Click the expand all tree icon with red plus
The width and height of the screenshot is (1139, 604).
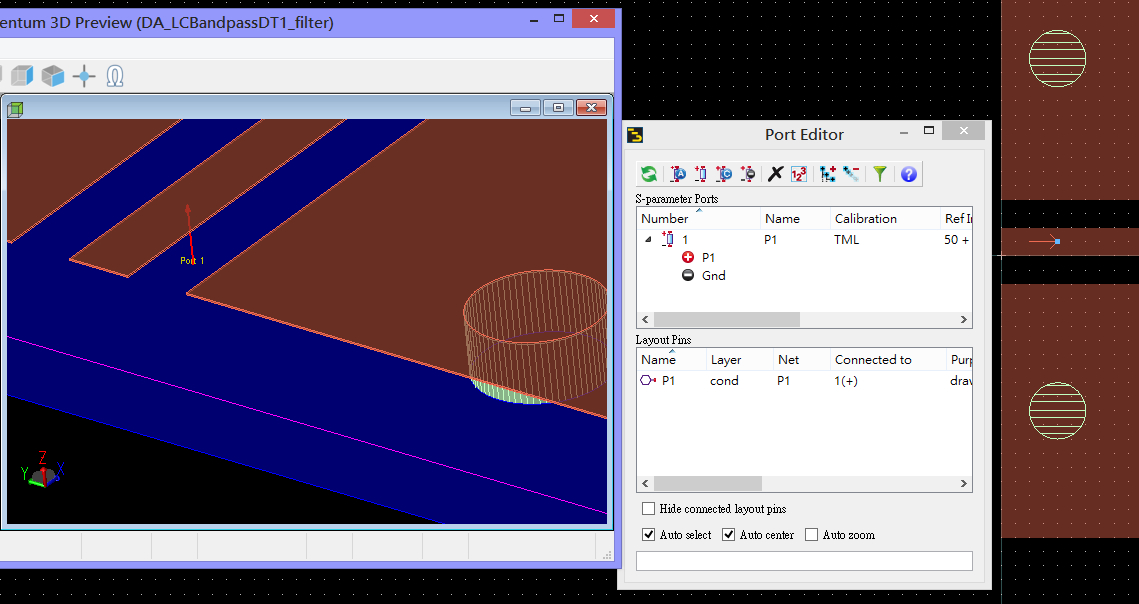tap(827, 174)
